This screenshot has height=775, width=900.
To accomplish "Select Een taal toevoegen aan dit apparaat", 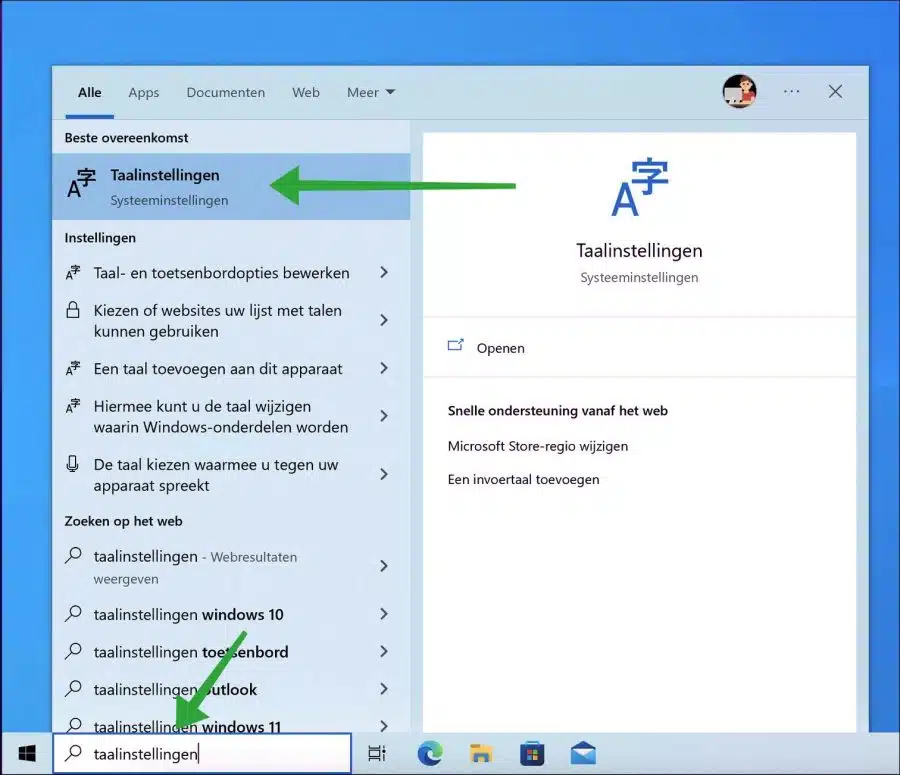I will 231,369.
